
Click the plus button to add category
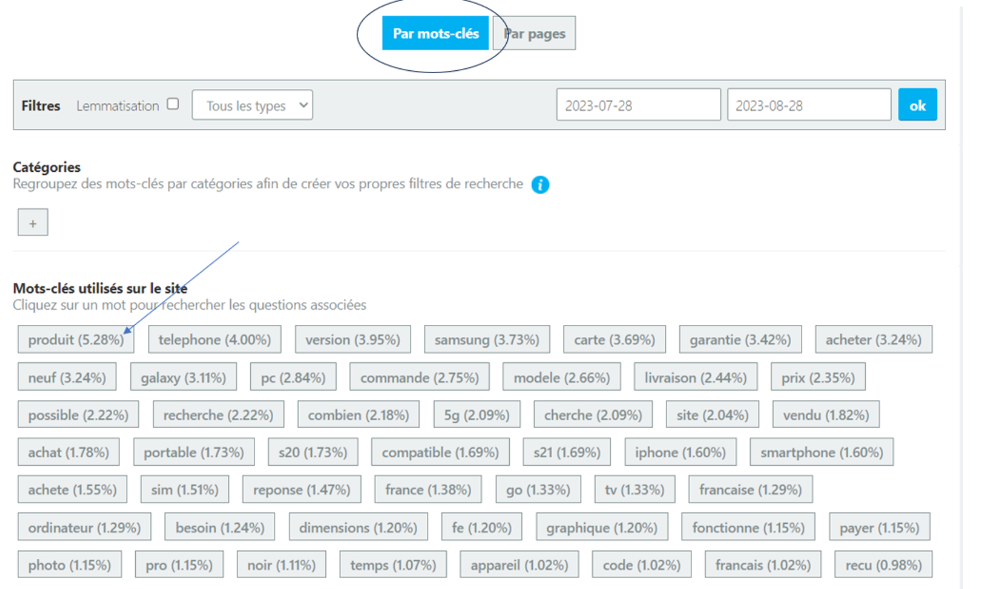tap(33, 223)
